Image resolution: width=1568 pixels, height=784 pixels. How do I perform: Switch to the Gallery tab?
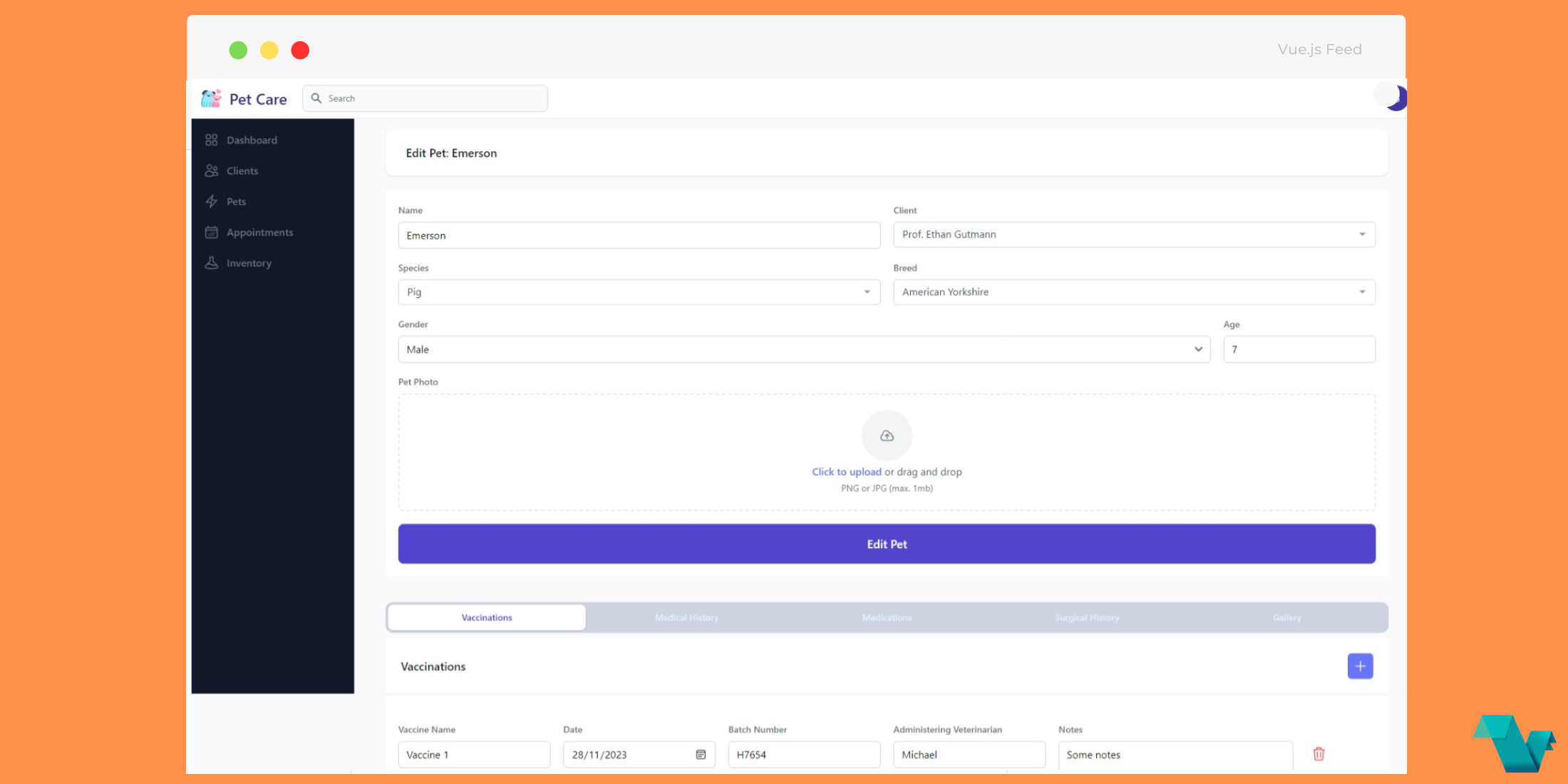click(x=1286, y=617)
